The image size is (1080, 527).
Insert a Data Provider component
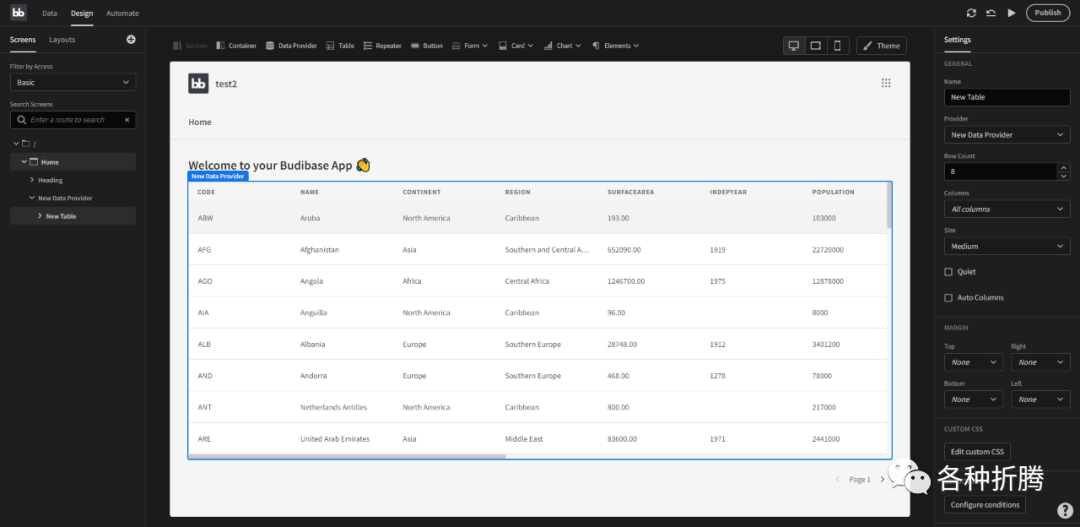[291, 45]
